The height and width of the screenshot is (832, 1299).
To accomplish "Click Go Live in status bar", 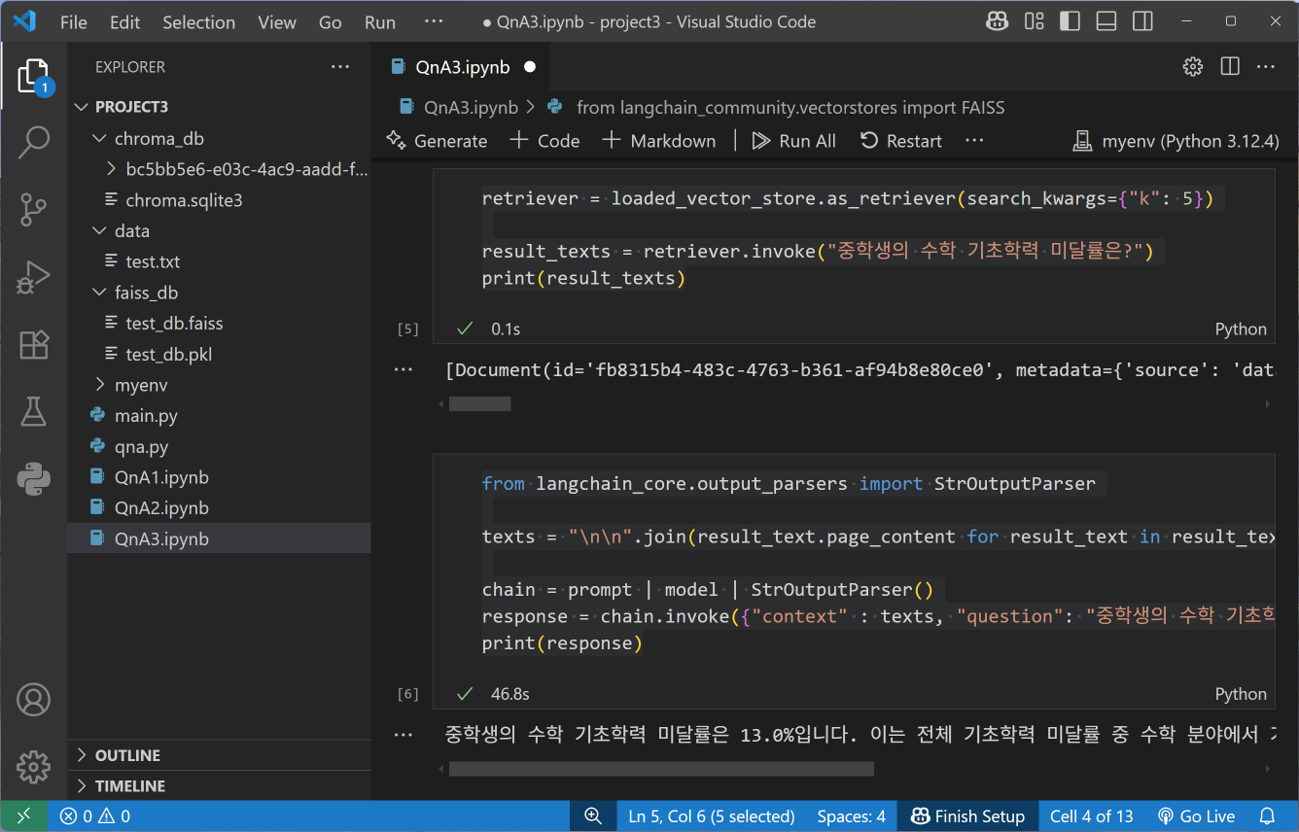I will (x=1195, y=816).
